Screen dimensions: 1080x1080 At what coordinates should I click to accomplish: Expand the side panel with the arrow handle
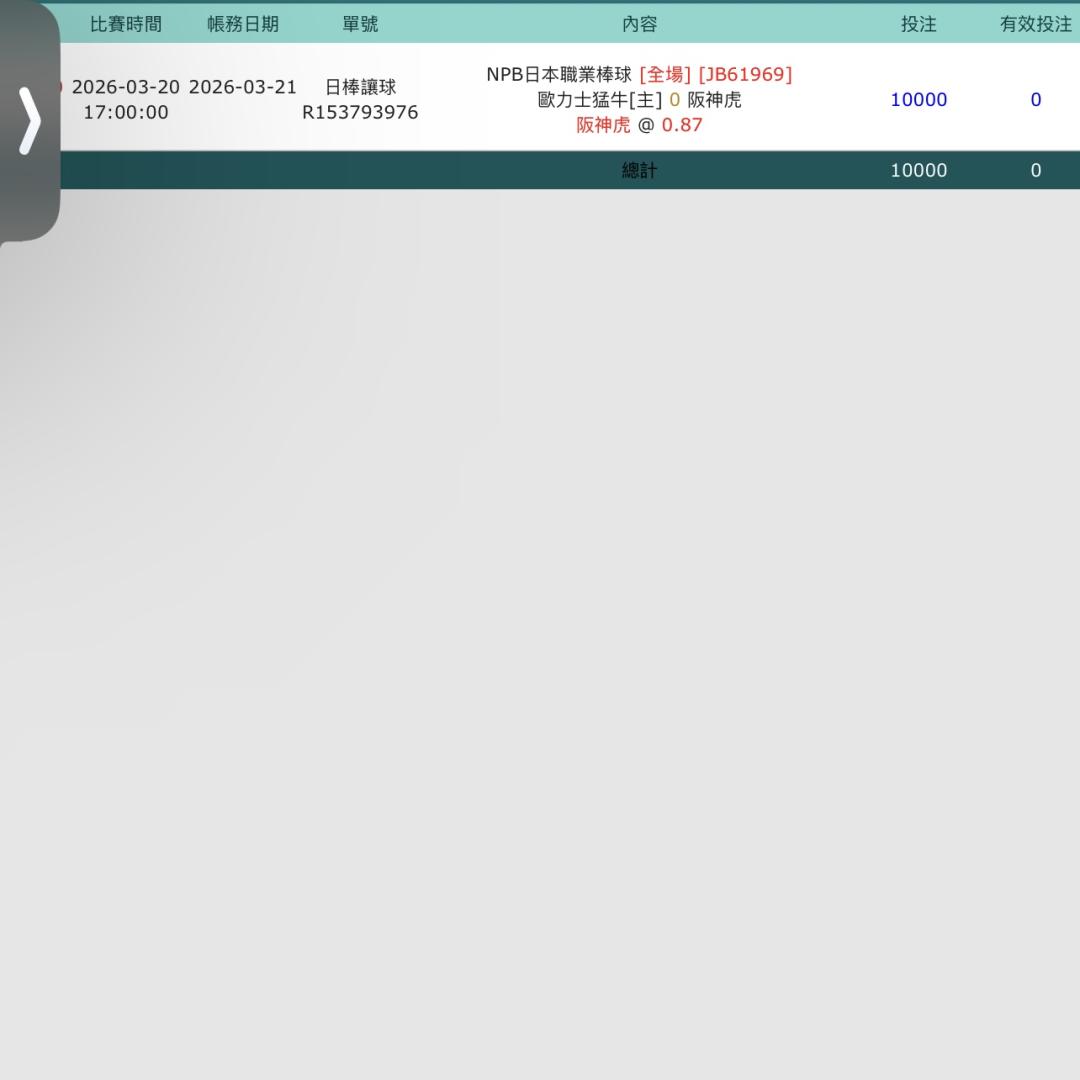tap(30, 121)
